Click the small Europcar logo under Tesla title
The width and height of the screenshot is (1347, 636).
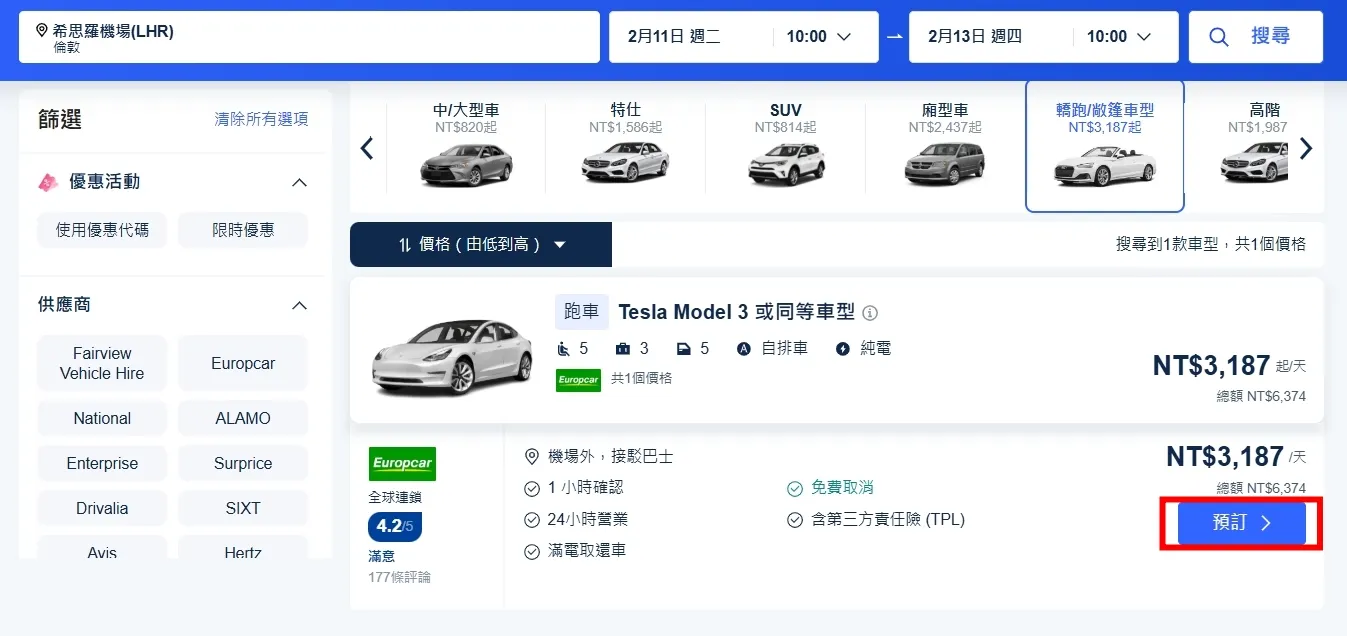pos(578,380)
